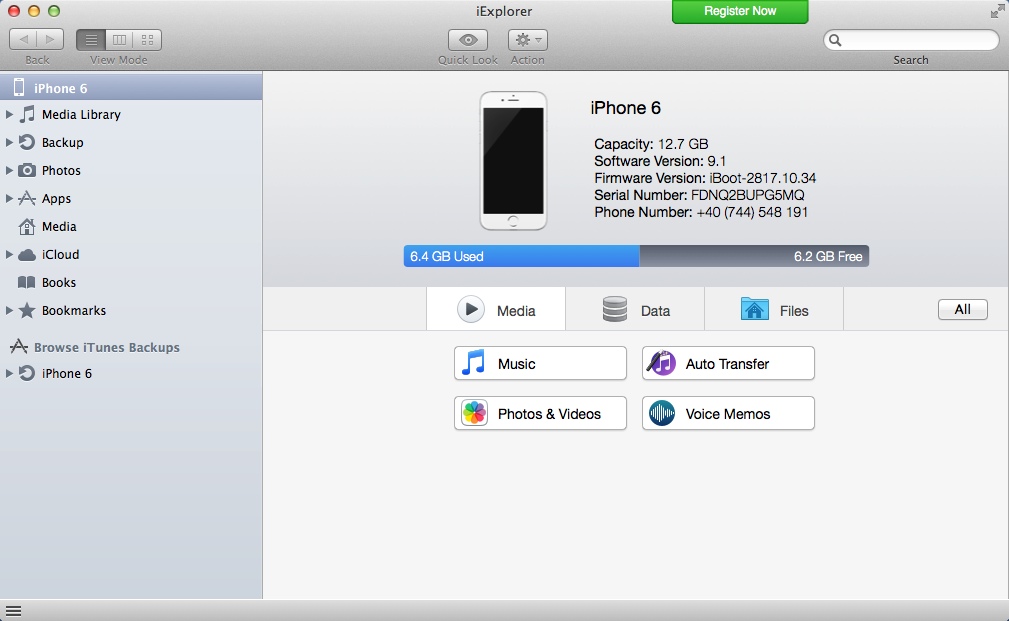The height and width of the screenshot is (621, 1009).
Task: Select the Files tab
Action: tap(774, 310)
